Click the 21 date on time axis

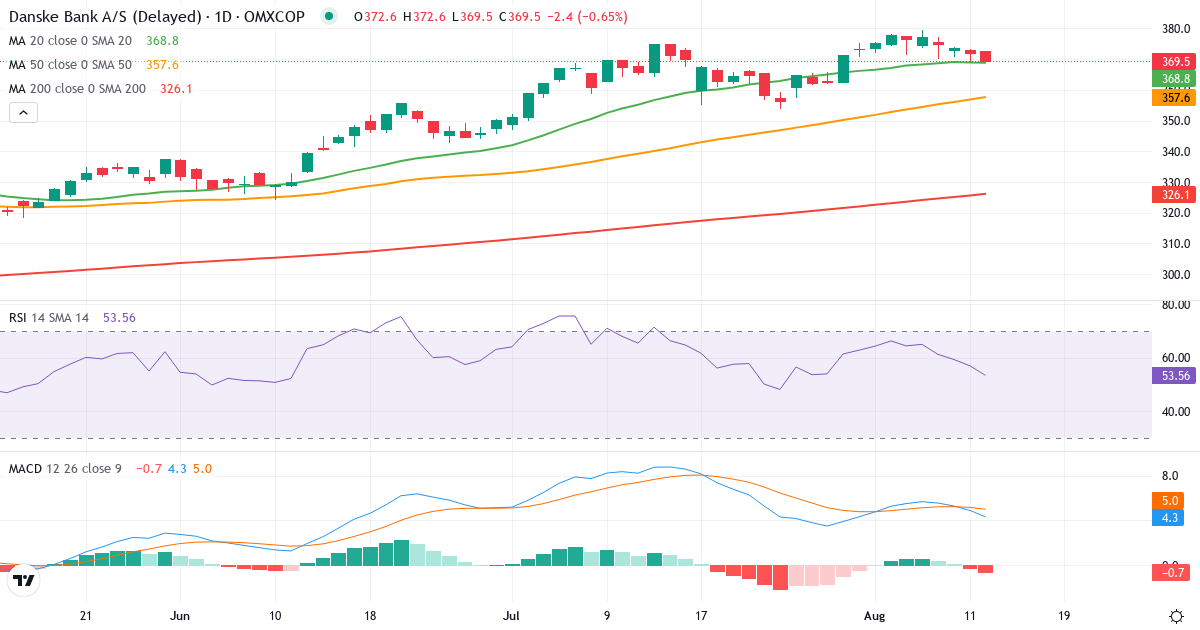click(x=86, y=616)
